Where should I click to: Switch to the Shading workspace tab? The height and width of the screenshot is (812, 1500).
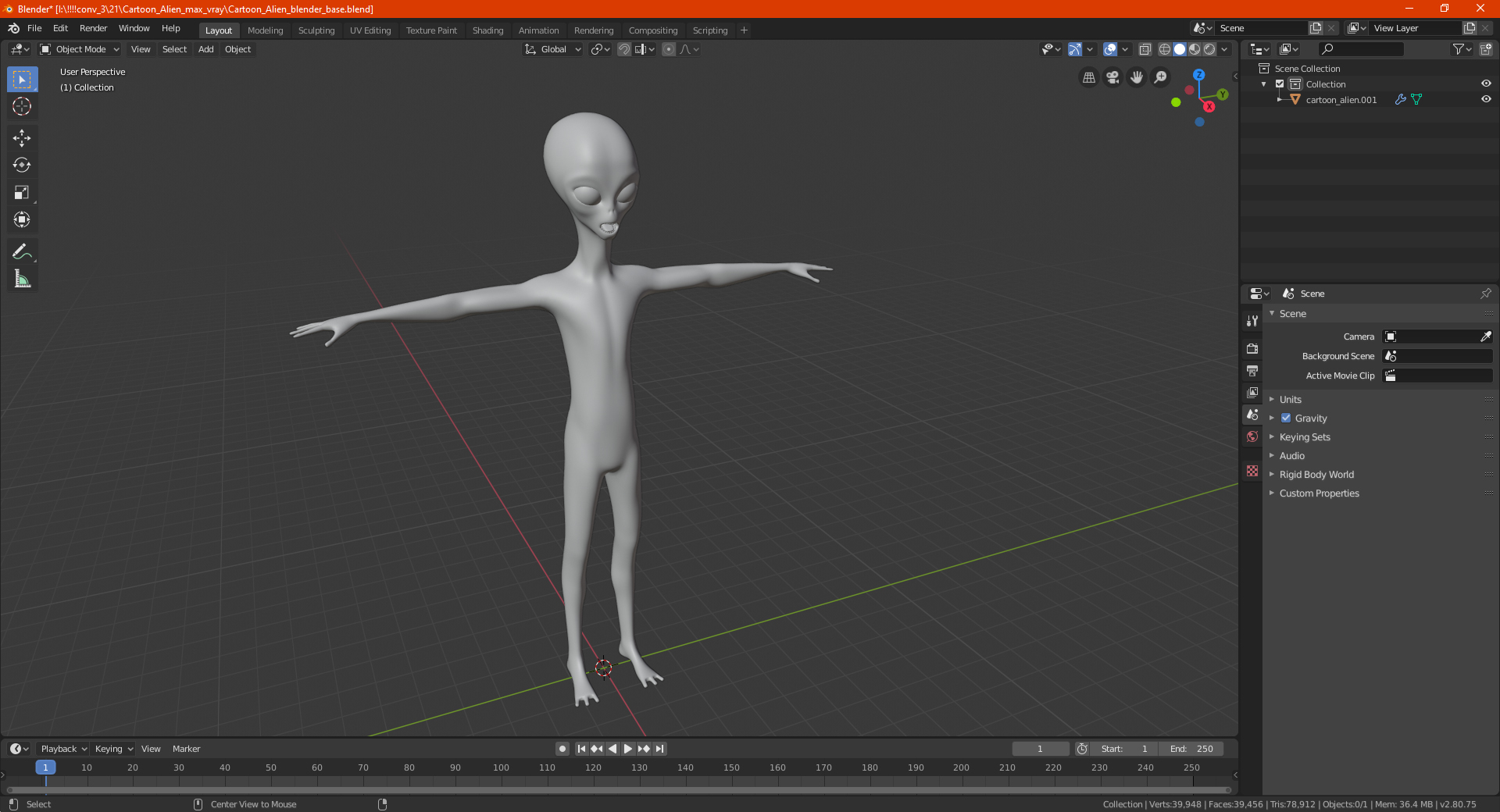tap(487, 30)
